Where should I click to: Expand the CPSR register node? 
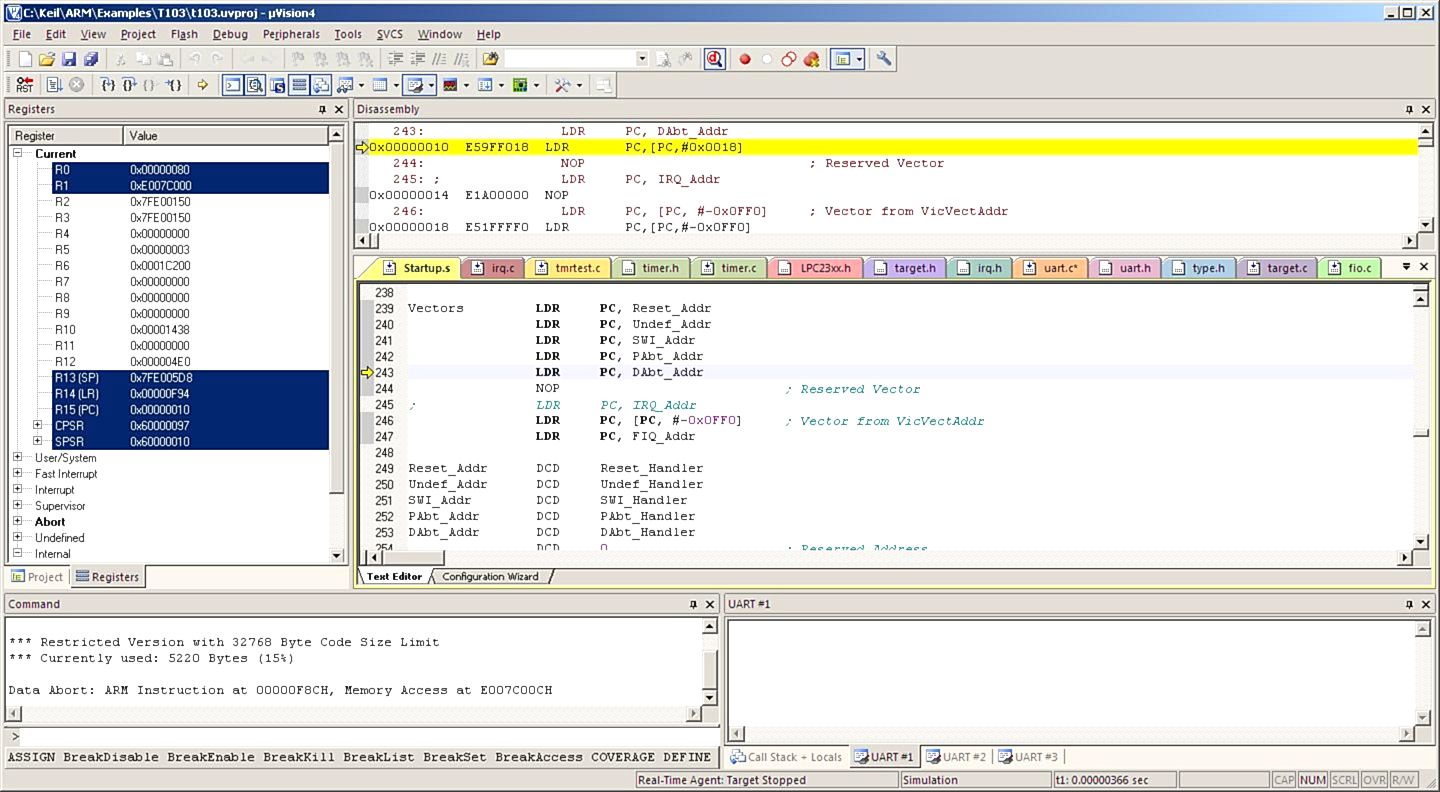[38, 426]
